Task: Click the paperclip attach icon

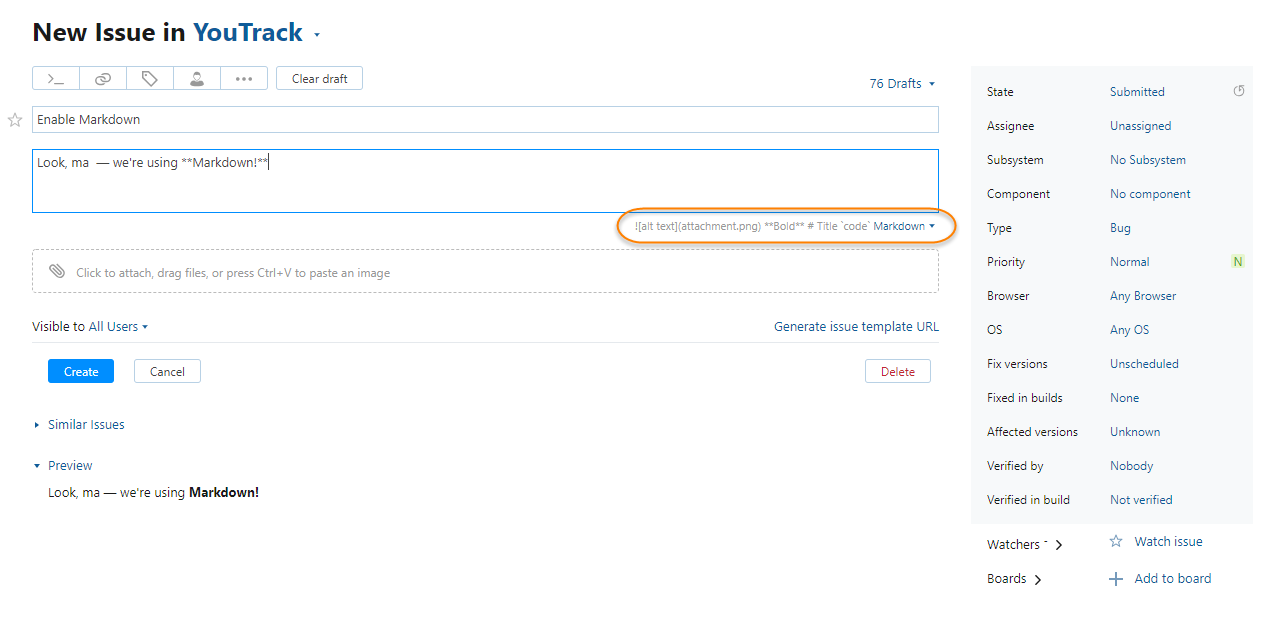Action: tap(57, 272)
